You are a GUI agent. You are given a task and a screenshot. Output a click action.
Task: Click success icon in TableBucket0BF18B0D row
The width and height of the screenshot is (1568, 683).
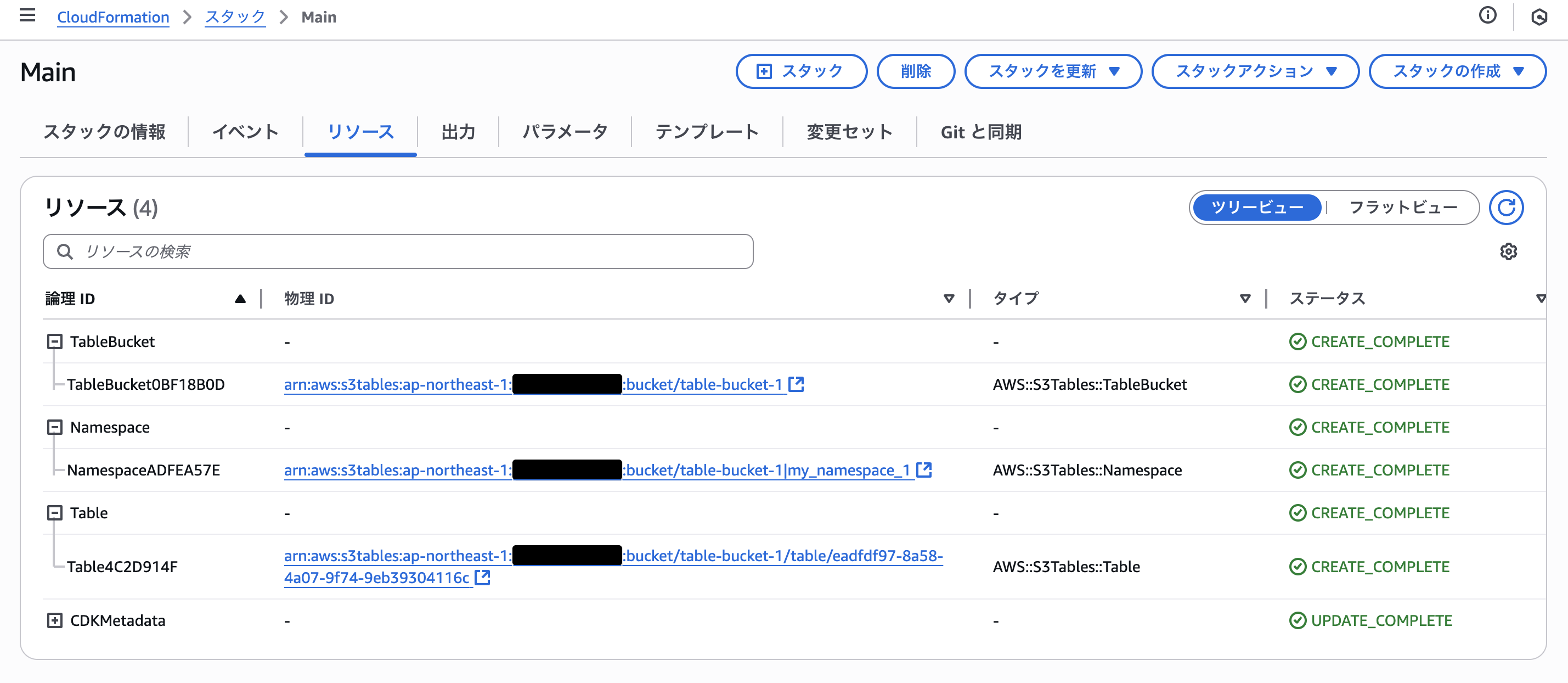[x=1297, y=384]
